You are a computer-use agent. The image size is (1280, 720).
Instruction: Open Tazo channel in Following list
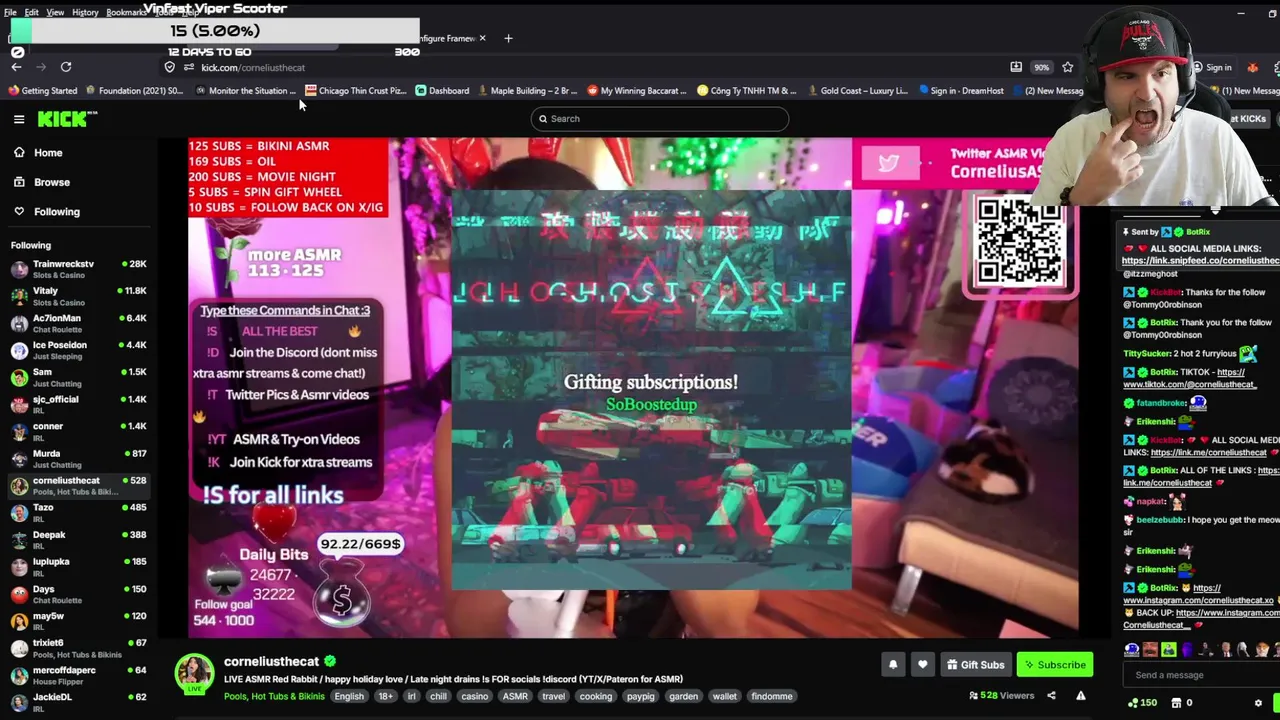tap(78, 513)
